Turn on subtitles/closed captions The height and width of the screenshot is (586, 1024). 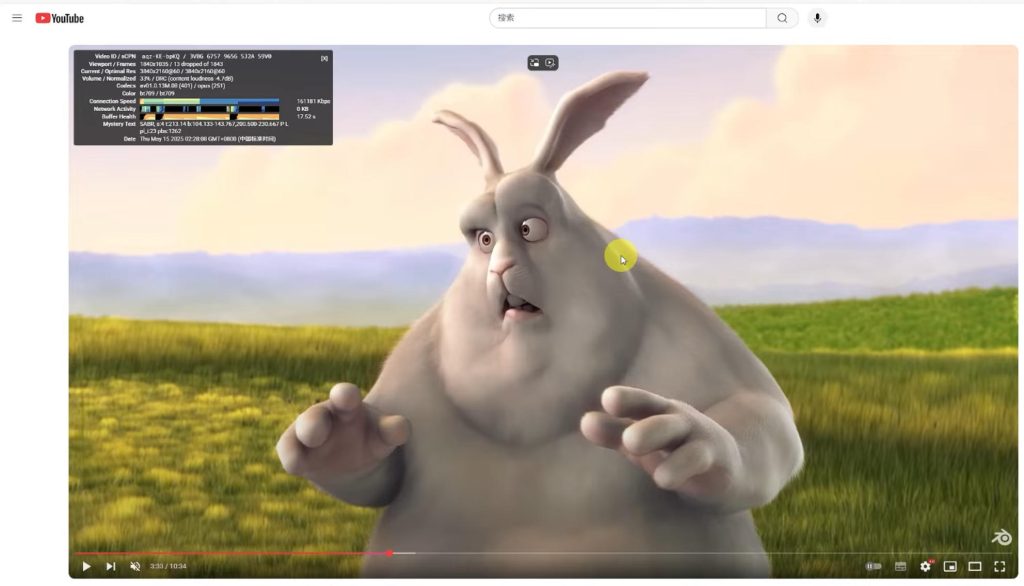[901, 566]
